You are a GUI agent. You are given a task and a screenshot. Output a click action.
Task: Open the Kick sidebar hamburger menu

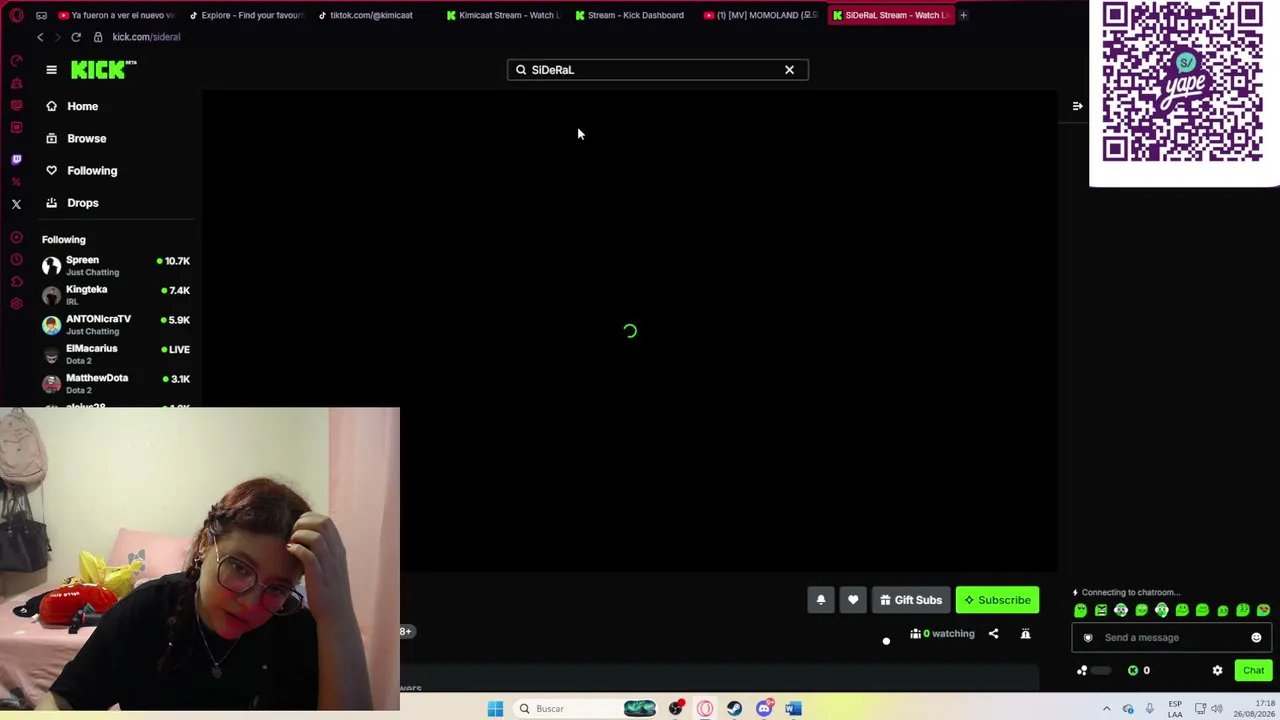(51, 70)
